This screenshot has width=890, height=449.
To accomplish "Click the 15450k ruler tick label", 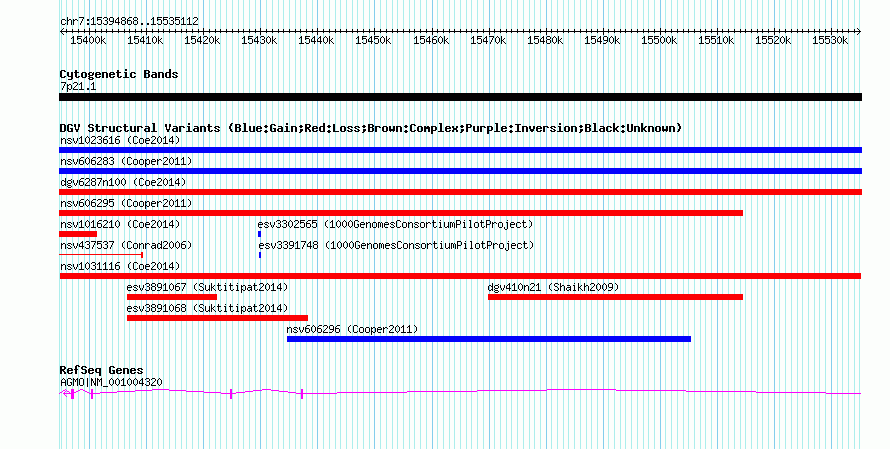I will click(373, 40).
